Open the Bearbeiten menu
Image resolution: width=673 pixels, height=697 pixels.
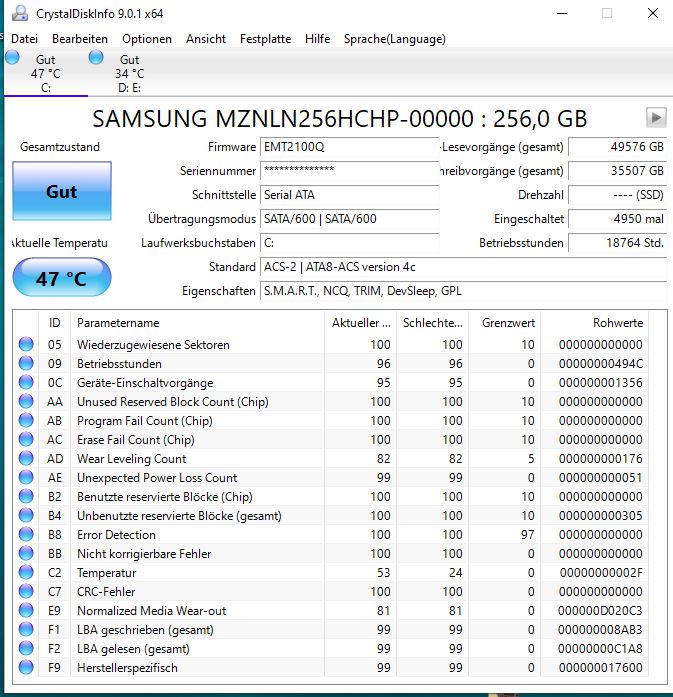pyautogui.click(x=80, y=39)
